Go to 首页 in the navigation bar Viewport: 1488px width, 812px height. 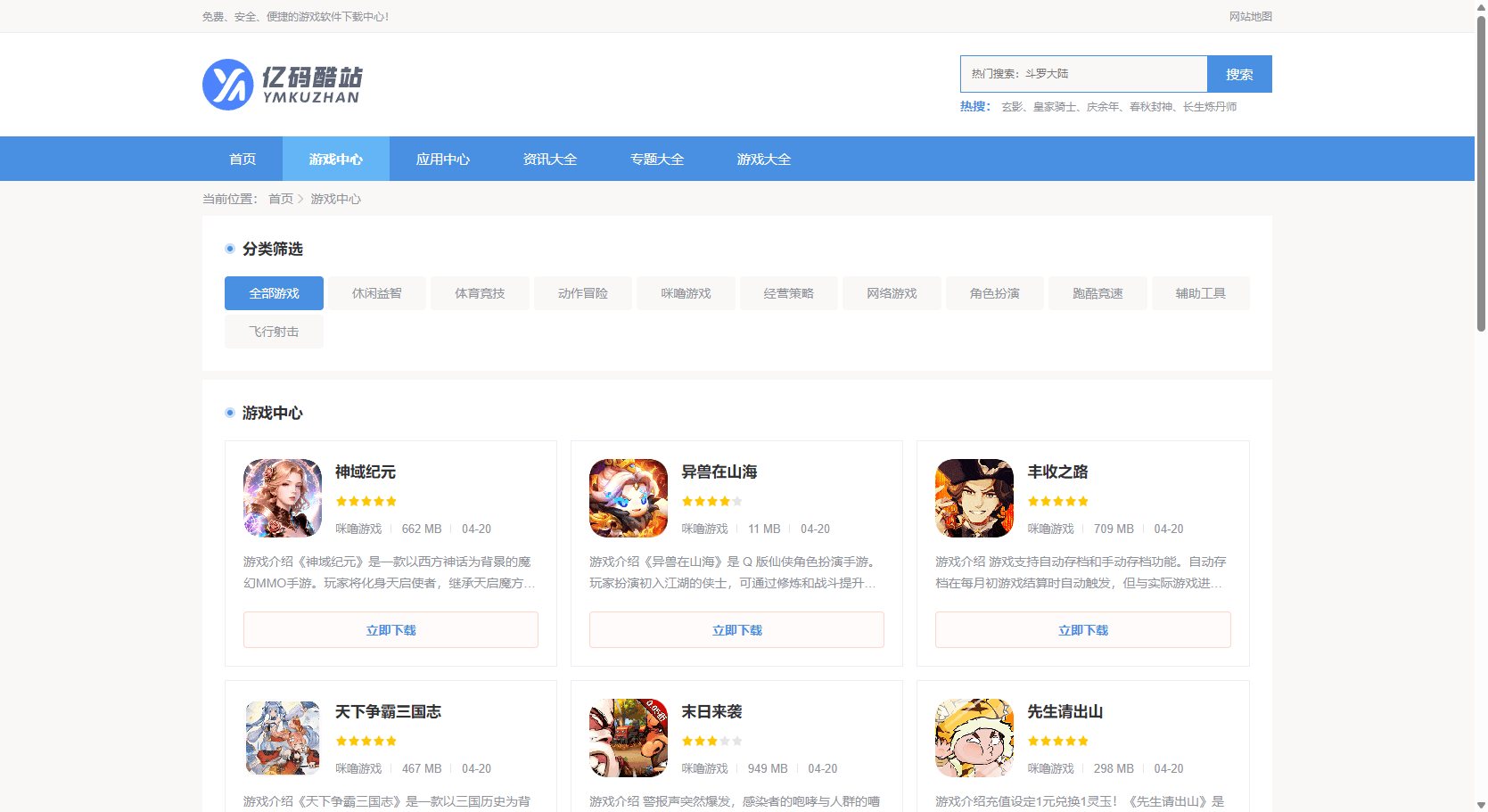[x=243, y=159]
